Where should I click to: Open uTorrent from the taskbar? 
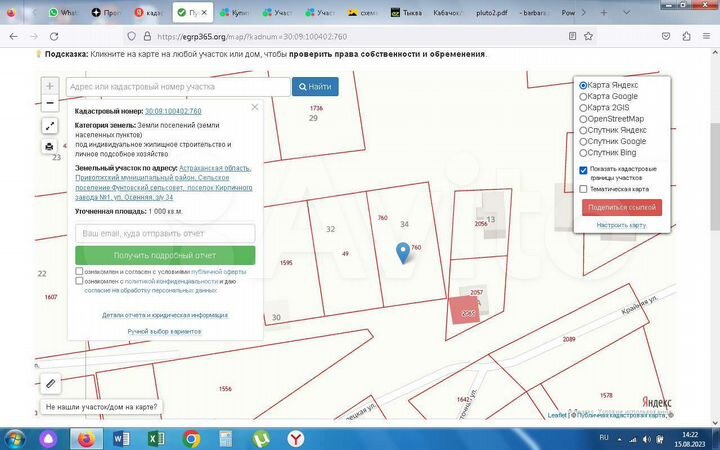[x=262, y=438]
